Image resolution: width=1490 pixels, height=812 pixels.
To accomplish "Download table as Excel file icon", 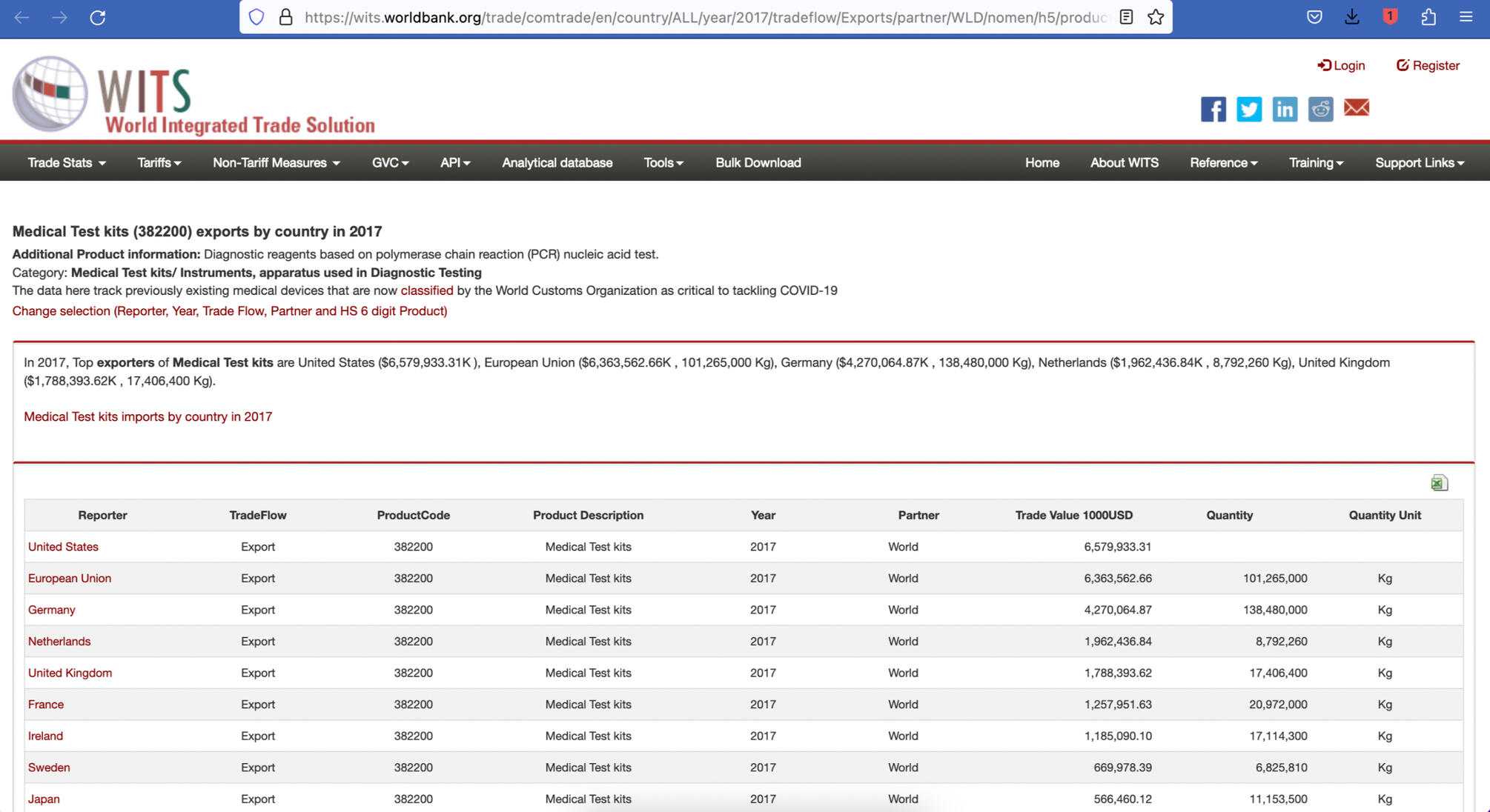I will 1439,483.
